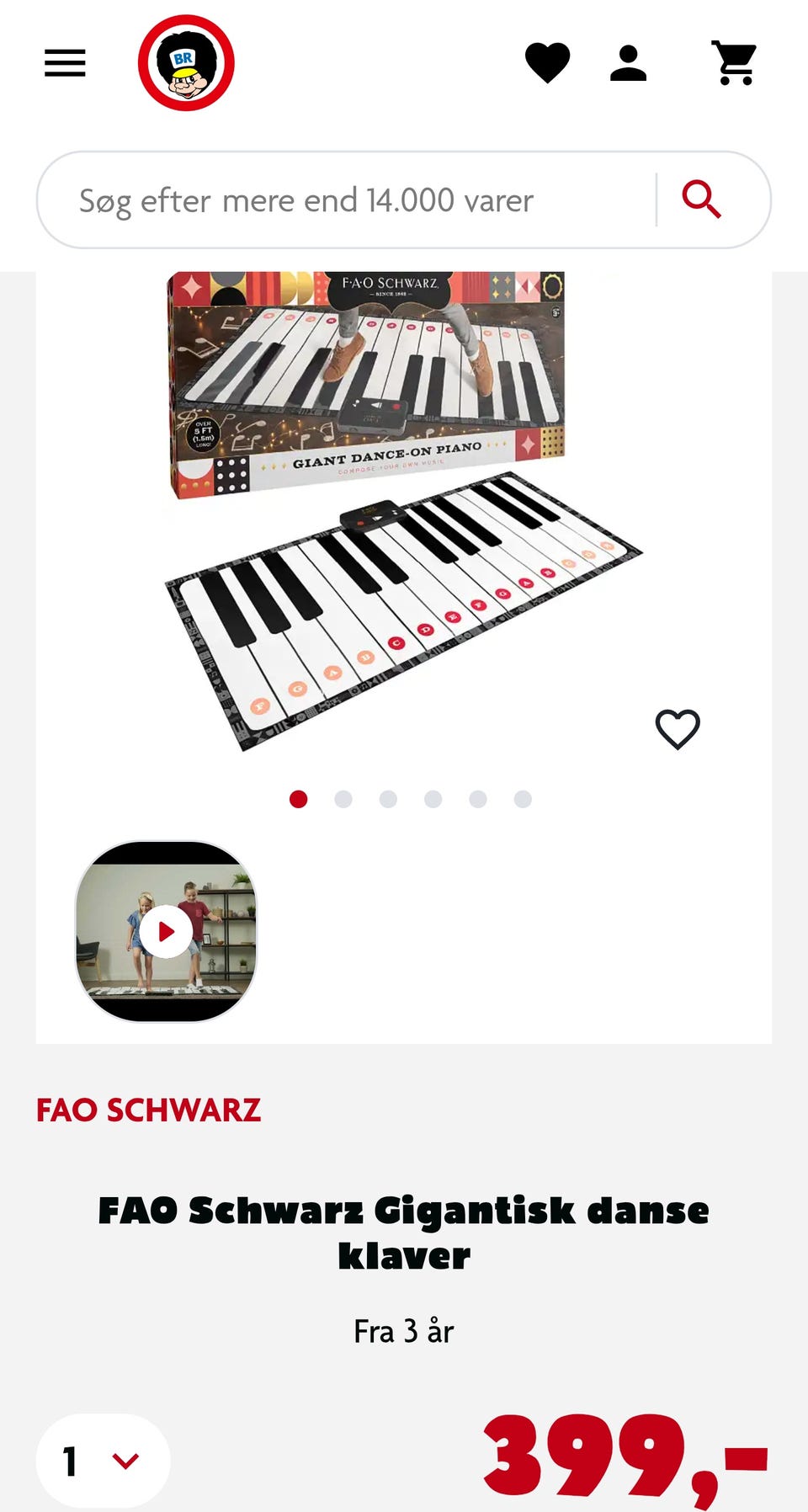Focus the search field for 14.000 varer
Viewport: 808px width, 1512px height.
(345, 200)
